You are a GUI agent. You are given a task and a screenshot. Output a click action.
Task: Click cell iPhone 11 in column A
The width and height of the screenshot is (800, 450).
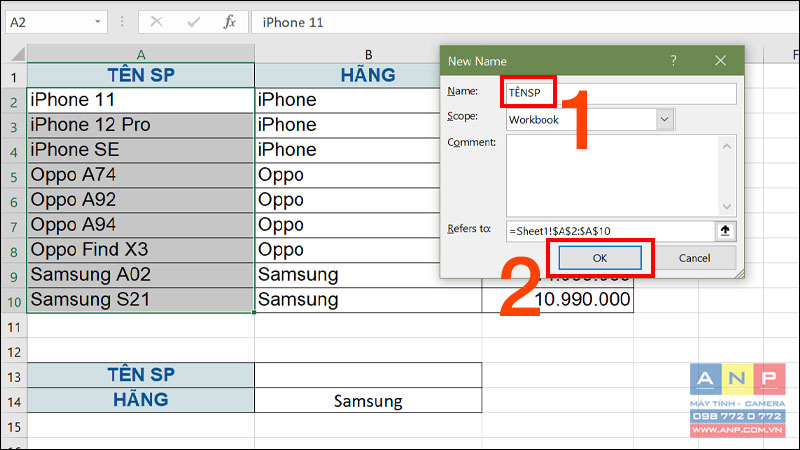click(x=141, y=100)
